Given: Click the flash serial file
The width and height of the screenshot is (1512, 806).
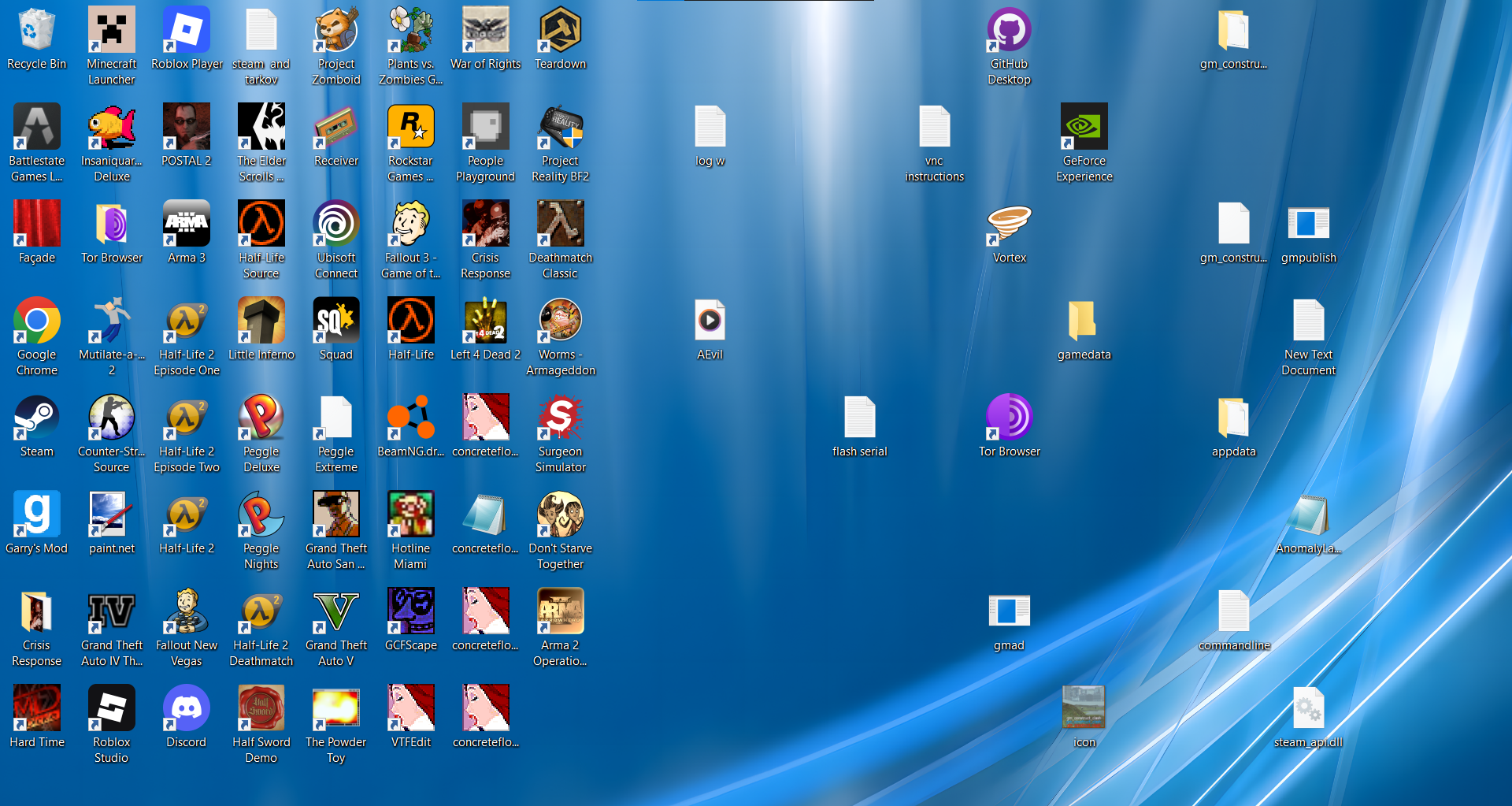Looking at the screenshot, I should tap(860, 417).
